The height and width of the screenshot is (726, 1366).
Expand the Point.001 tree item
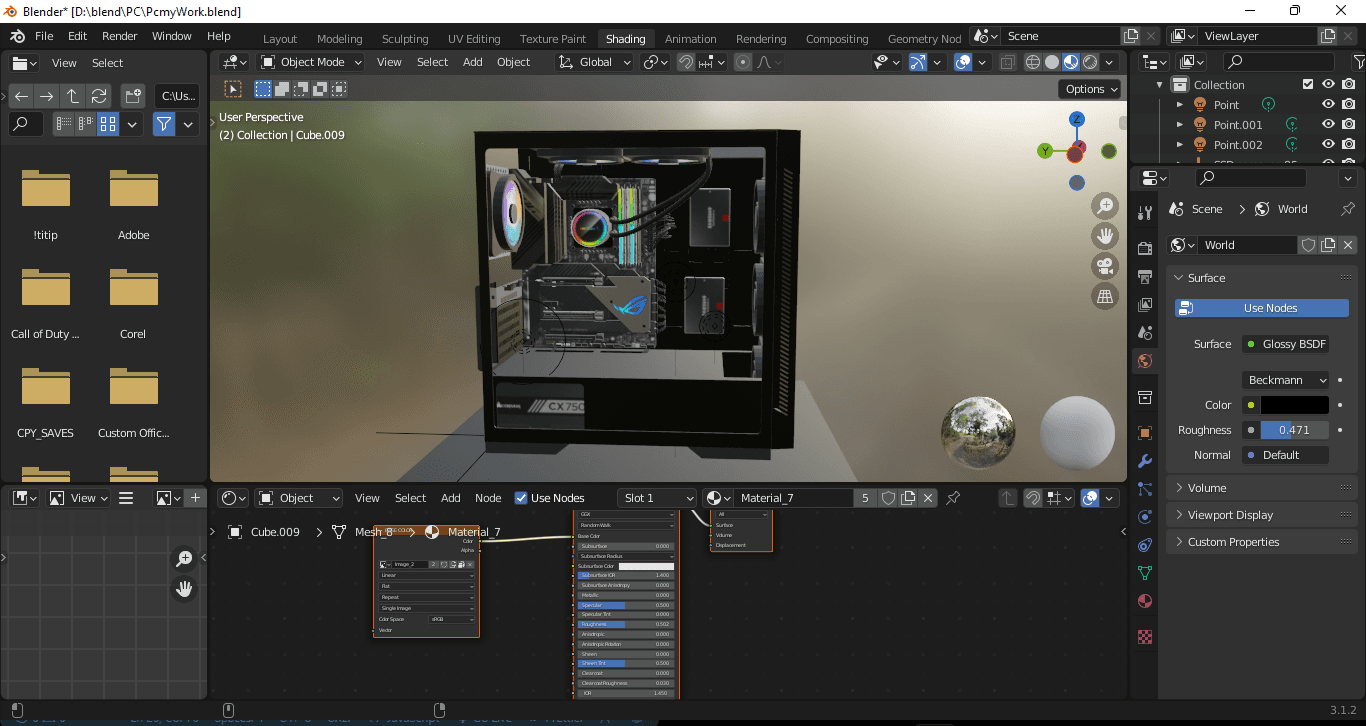click(1180, 125)
